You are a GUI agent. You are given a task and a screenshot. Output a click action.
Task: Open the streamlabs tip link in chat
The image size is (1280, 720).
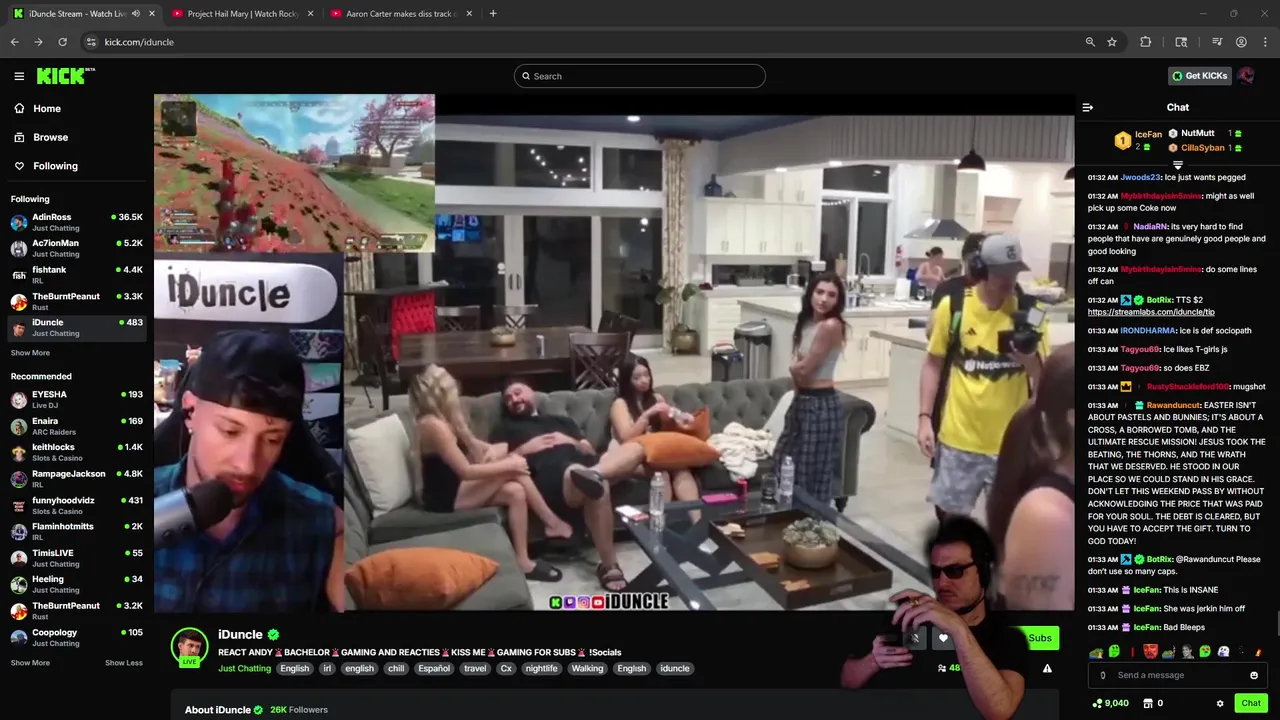point(1151,312)
